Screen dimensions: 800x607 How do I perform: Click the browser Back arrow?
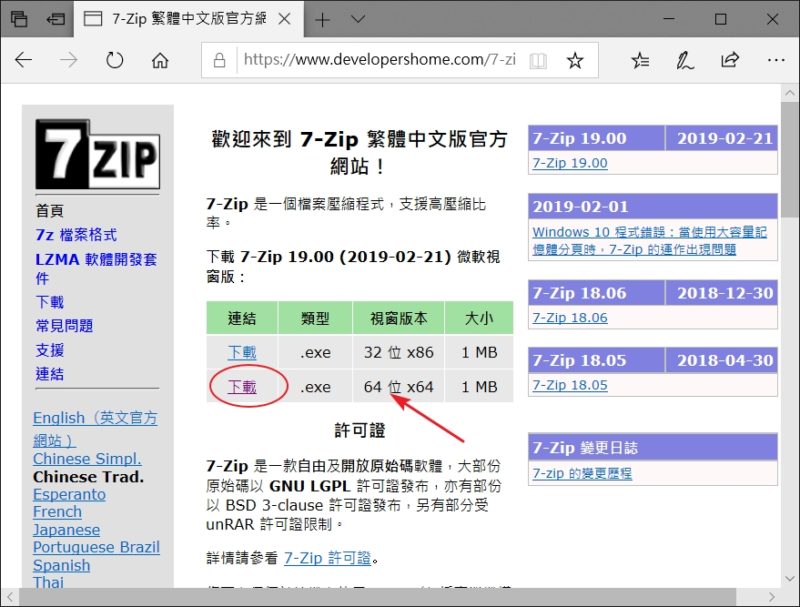[x=23, y=60]
